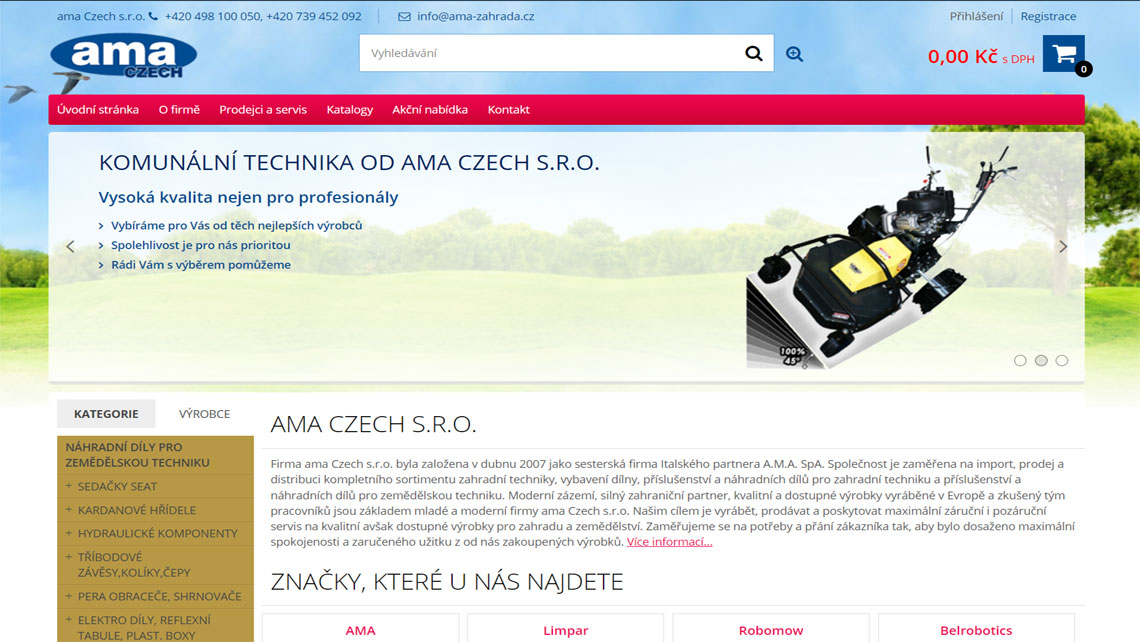Screen dimensions: 1140x642
Task: Click the Vyhledávání search field
Action: [552, 53]
